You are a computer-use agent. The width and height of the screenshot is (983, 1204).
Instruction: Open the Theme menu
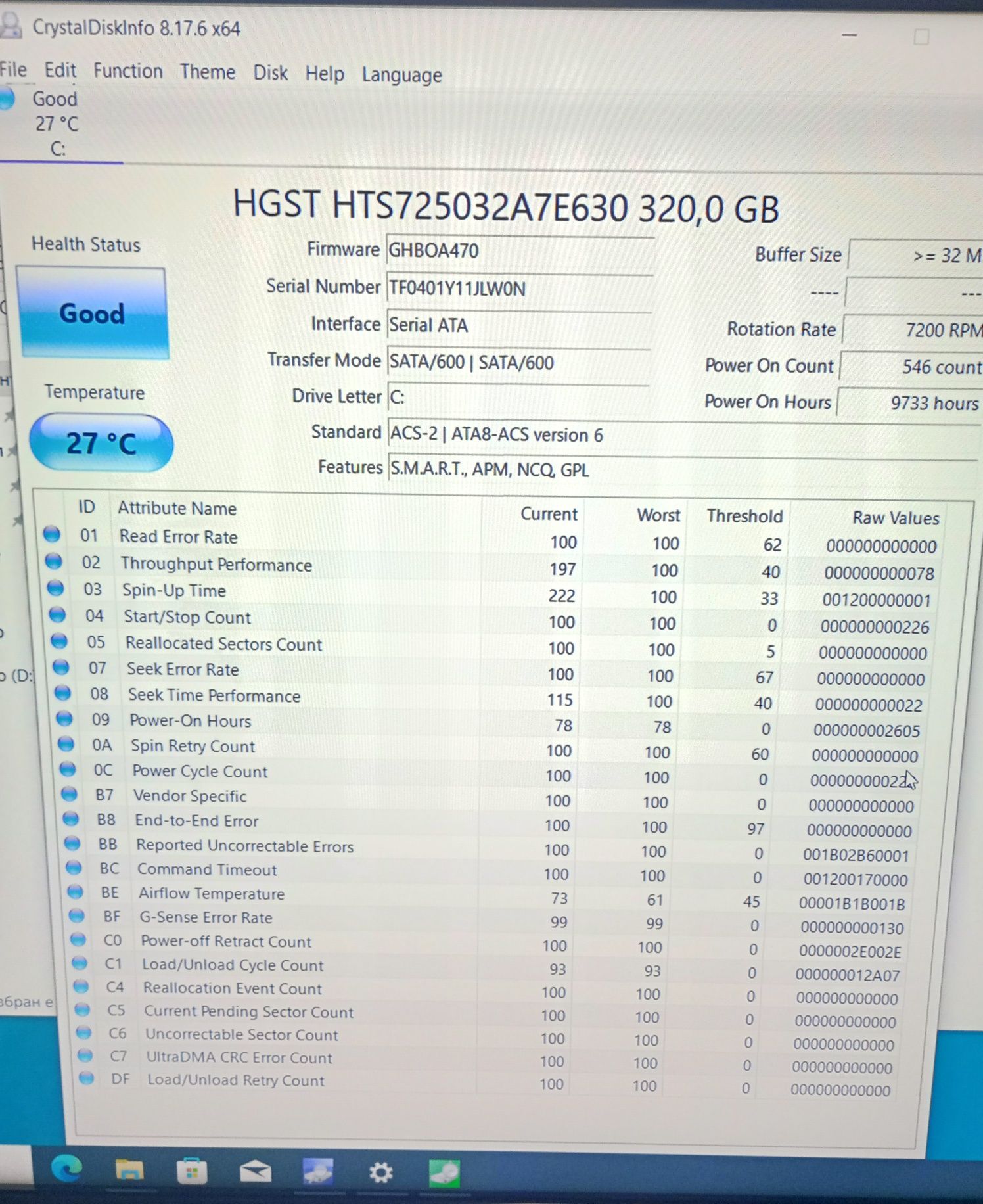pyautogui.click(x=208, y=72)
